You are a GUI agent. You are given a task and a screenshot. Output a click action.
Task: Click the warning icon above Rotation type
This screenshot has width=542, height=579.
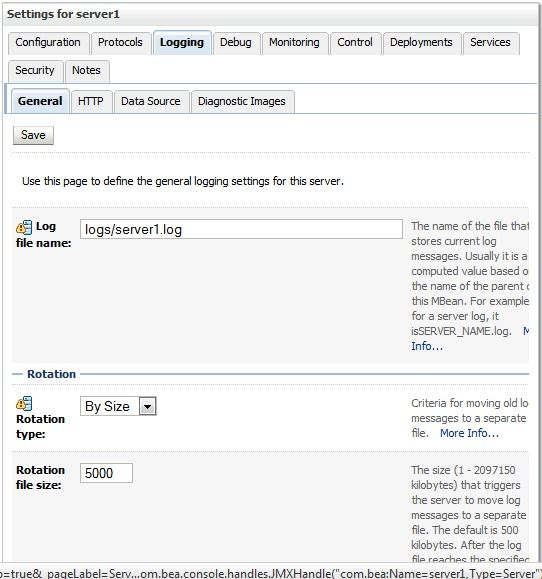(24, 404)
